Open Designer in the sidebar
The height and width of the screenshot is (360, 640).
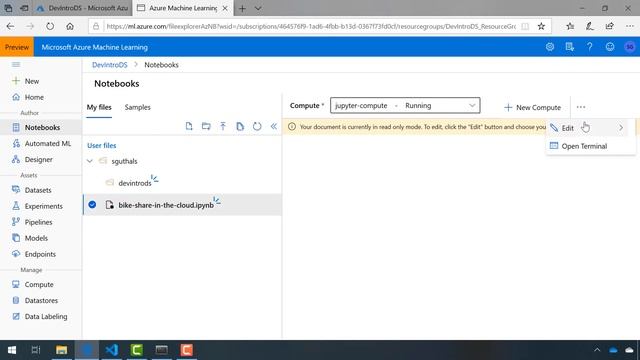pyautogui.click(x=32, y=159)
